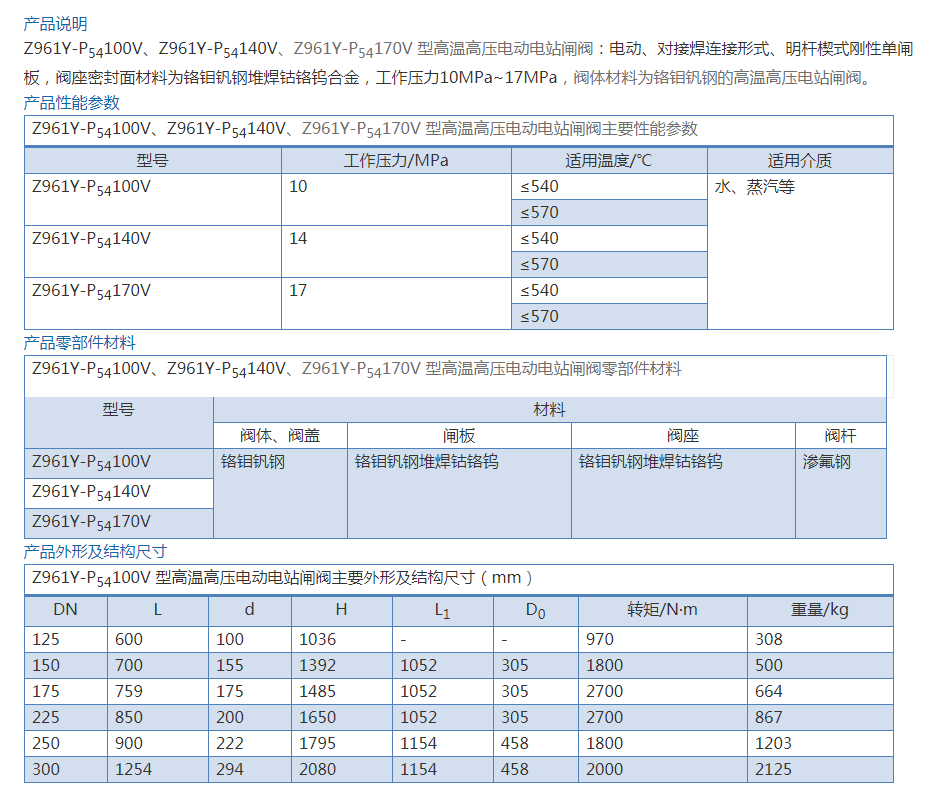927x791 pixels.
Task: Click the 17 working pressure cell
Action: coord(298,291)
